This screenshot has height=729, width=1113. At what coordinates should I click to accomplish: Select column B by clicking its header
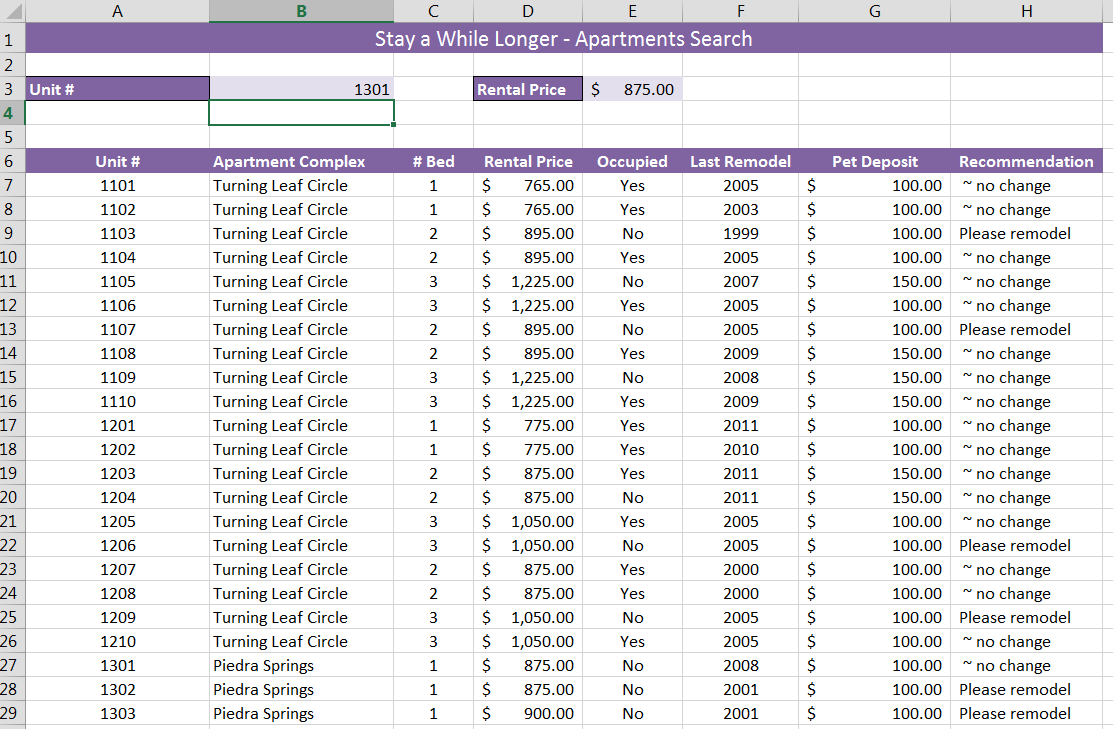point(300,10)
